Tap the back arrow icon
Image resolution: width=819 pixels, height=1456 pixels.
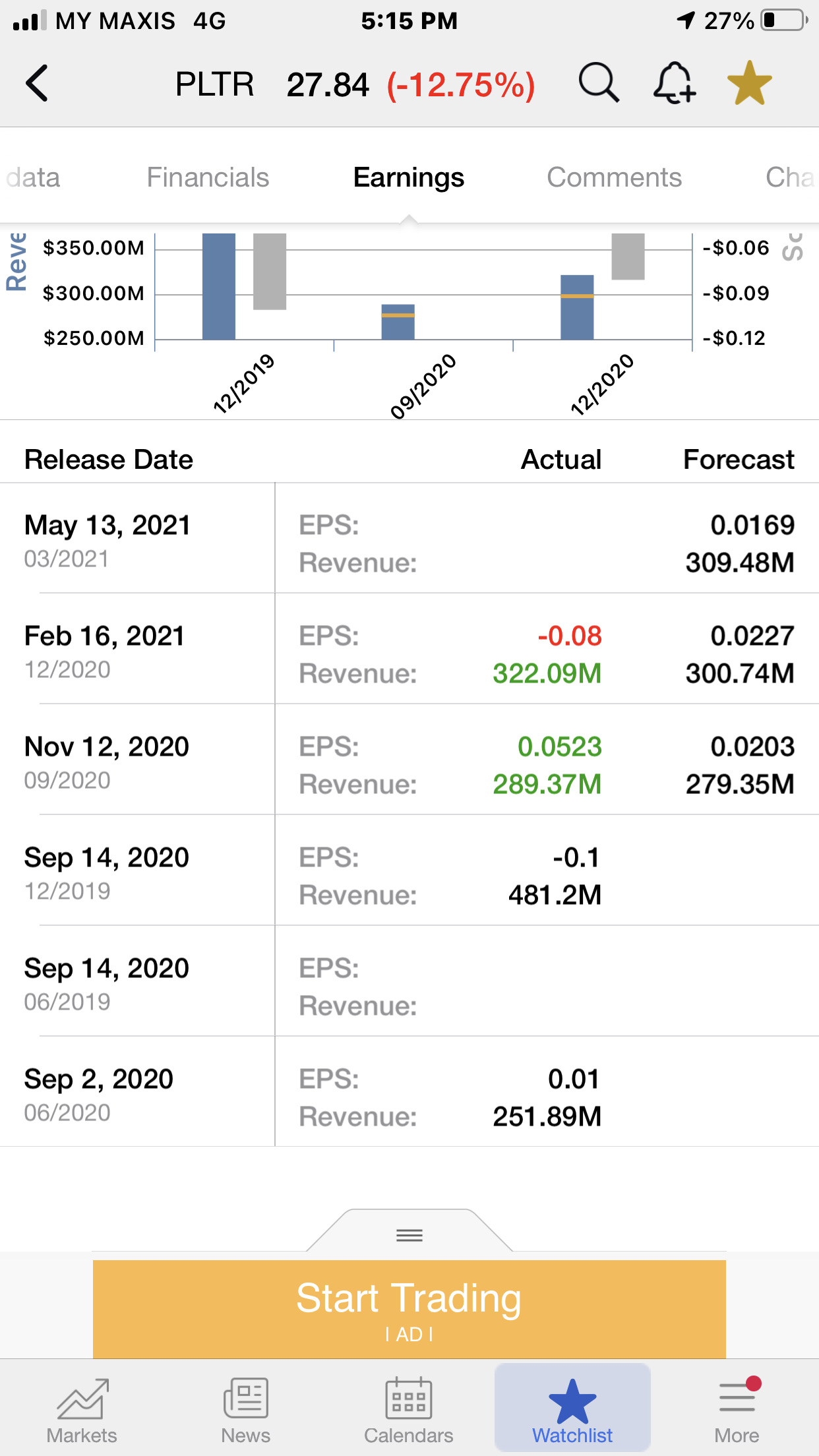[x=38, y=84]
